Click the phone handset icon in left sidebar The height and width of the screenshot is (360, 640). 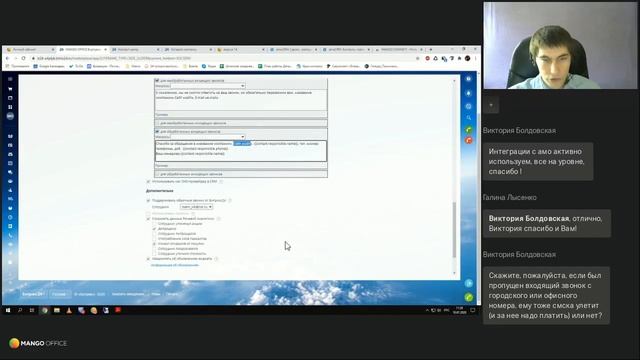(10, 236)
